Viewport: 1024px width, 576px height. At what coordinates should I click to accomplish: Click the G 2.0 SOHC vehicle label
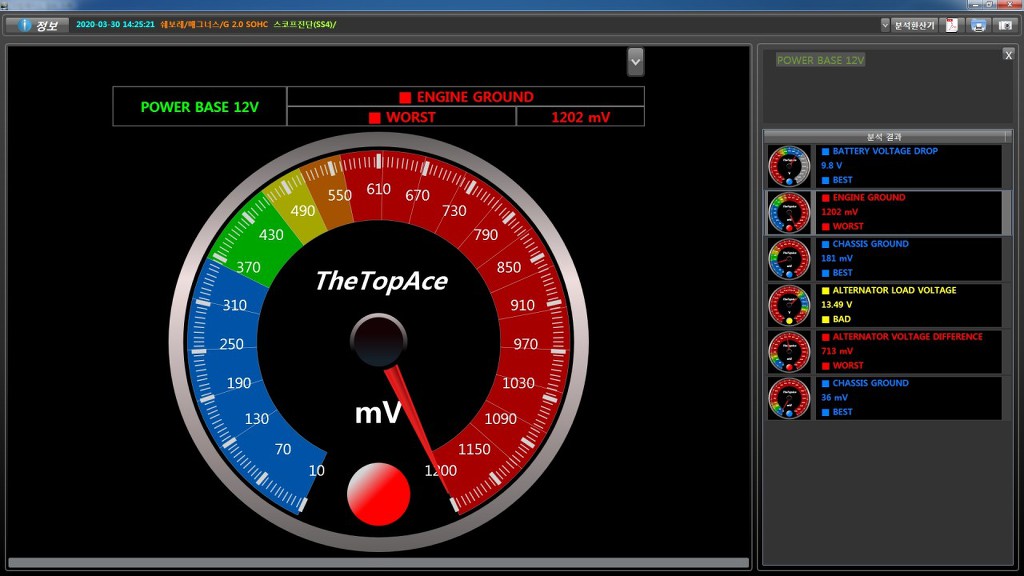(x=245, y=24)
